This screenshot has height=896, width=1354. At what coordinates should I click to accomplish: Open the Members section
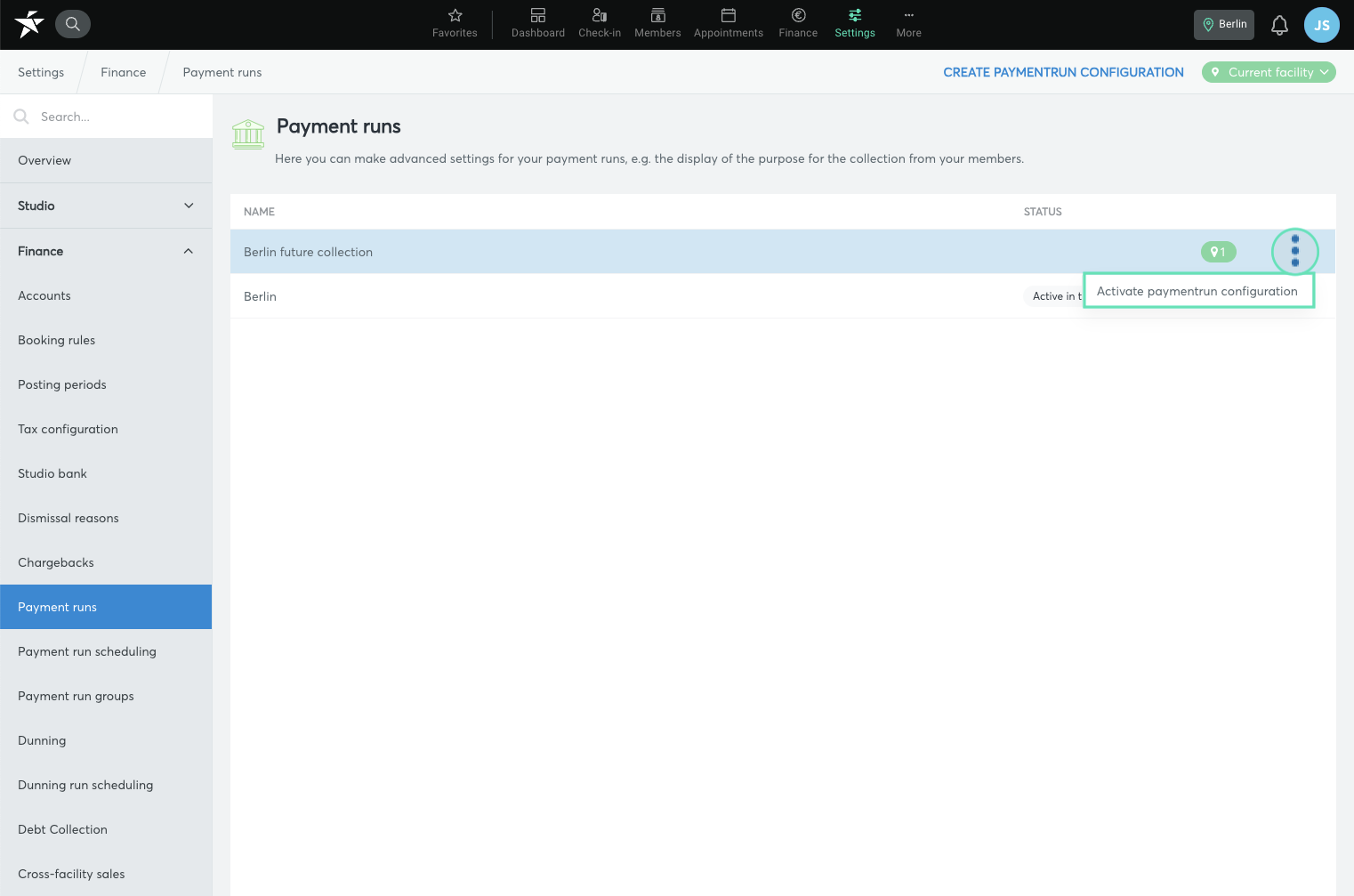pos(657,24)
